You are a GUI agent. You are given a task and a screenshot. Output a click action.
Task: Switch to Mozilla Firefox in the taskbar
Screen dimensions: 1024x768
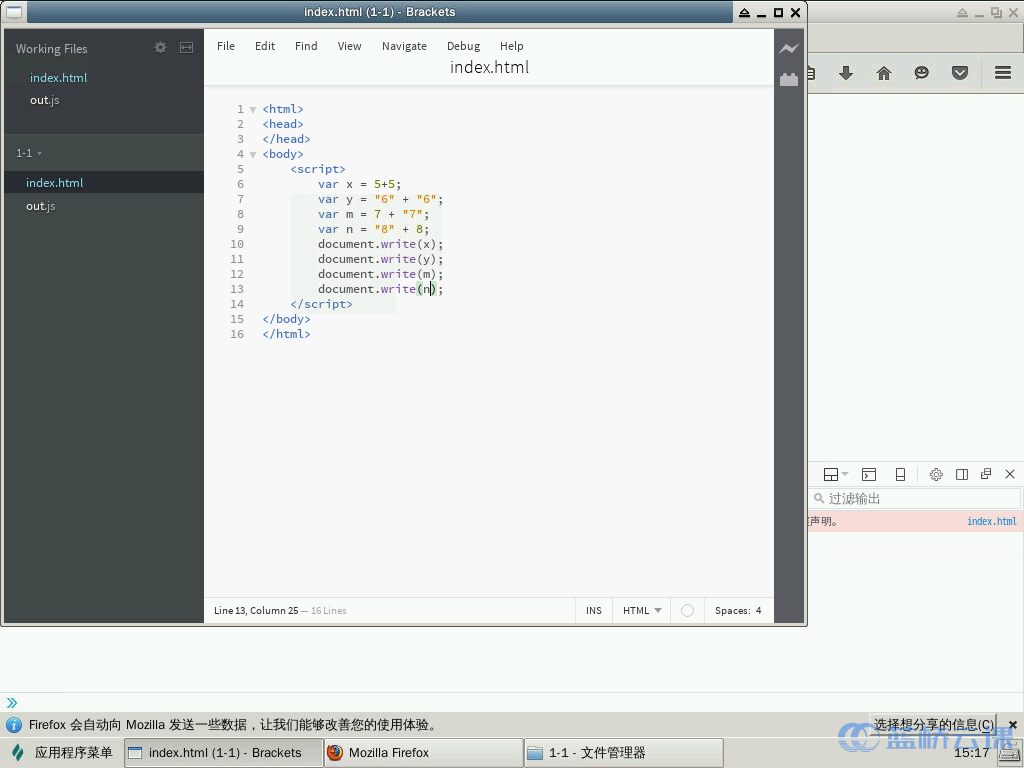pos(422,753)
